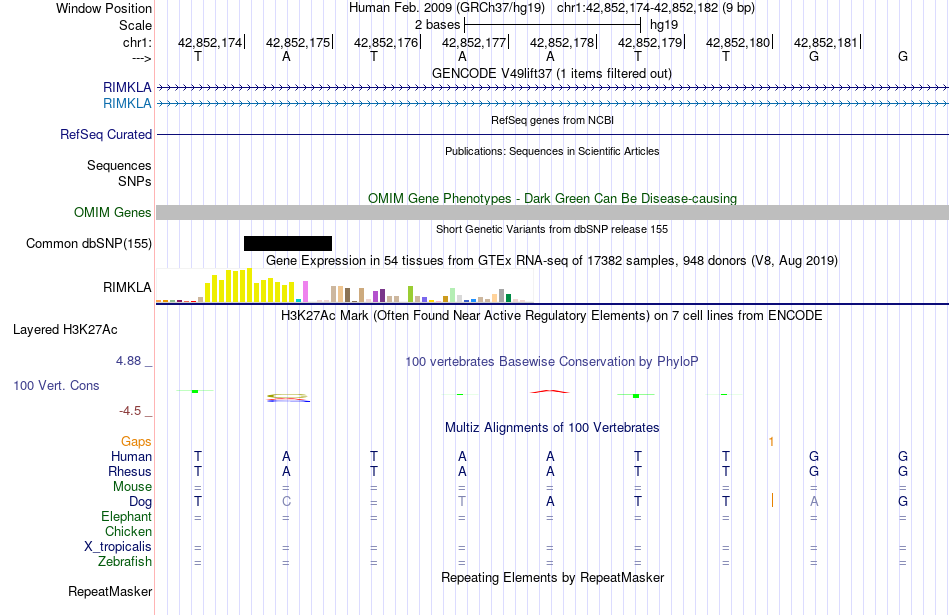Screen dimensions: 950x615
Task: Click the Human species label
Action: (x=131, y=457)
